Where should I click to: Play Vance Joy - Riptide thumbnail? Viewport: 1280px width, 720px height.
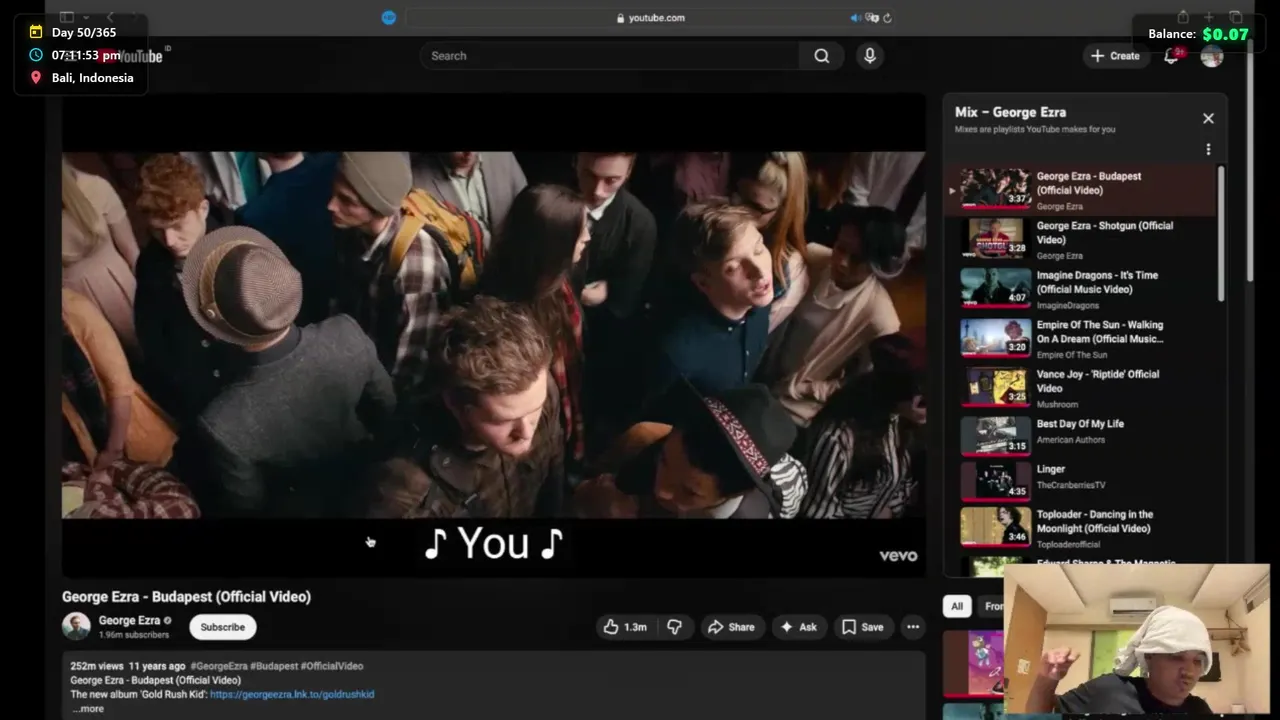click(x=995, y=388)
